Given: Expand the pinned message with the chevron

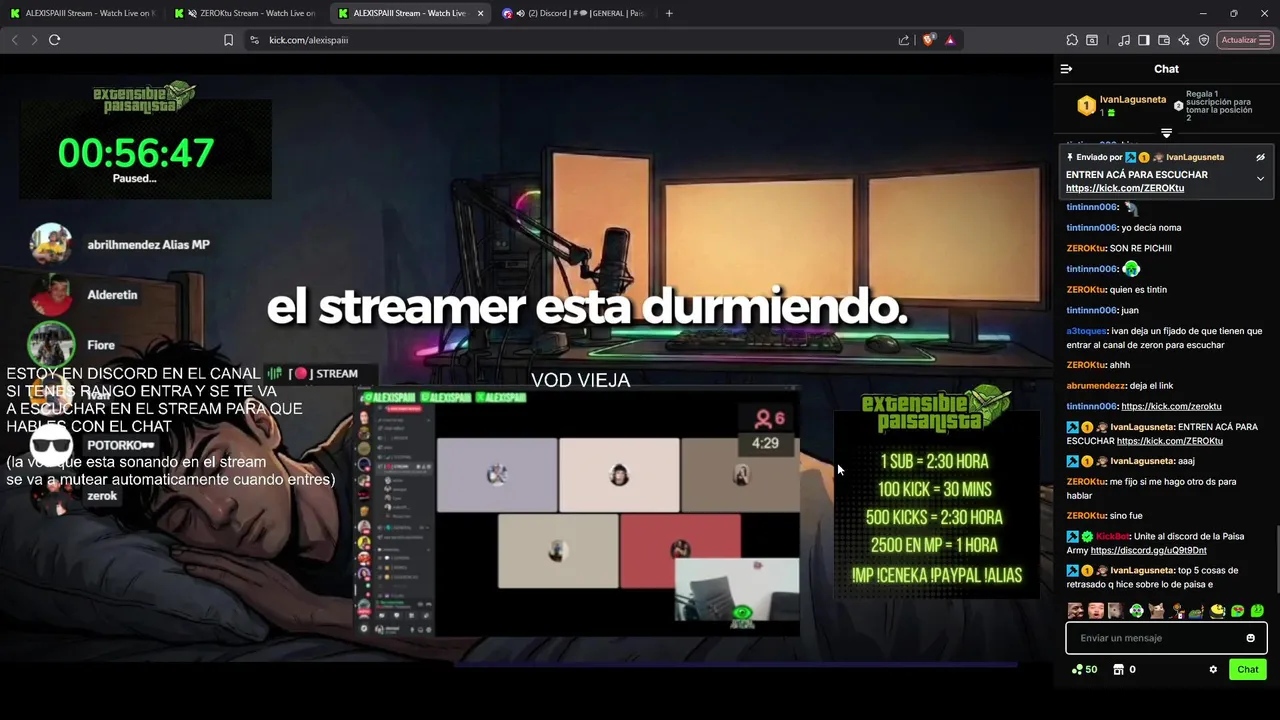Looking at the screenshot, I should click(x=1260, y=179).
